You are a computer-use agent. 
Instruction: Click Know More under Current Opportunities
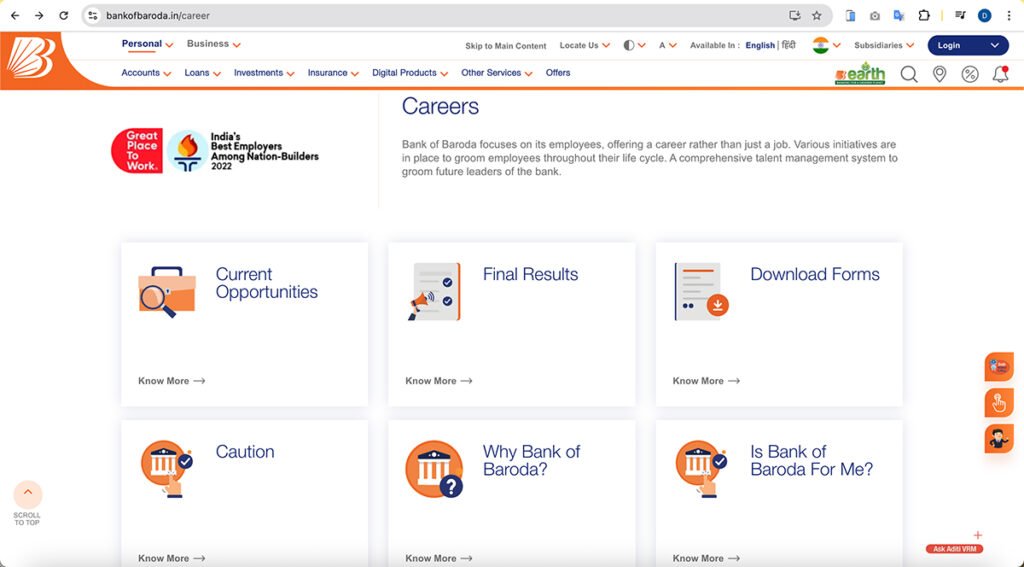(x=172, y=381)
